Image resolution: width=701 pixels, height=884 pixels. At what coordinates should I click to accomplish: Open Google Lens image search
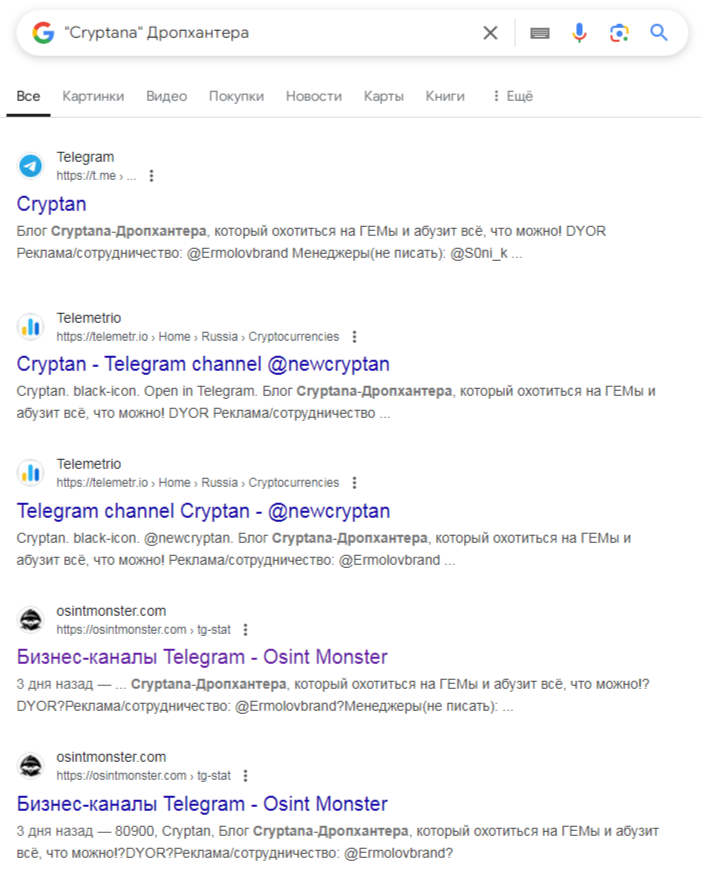(619, 33)
